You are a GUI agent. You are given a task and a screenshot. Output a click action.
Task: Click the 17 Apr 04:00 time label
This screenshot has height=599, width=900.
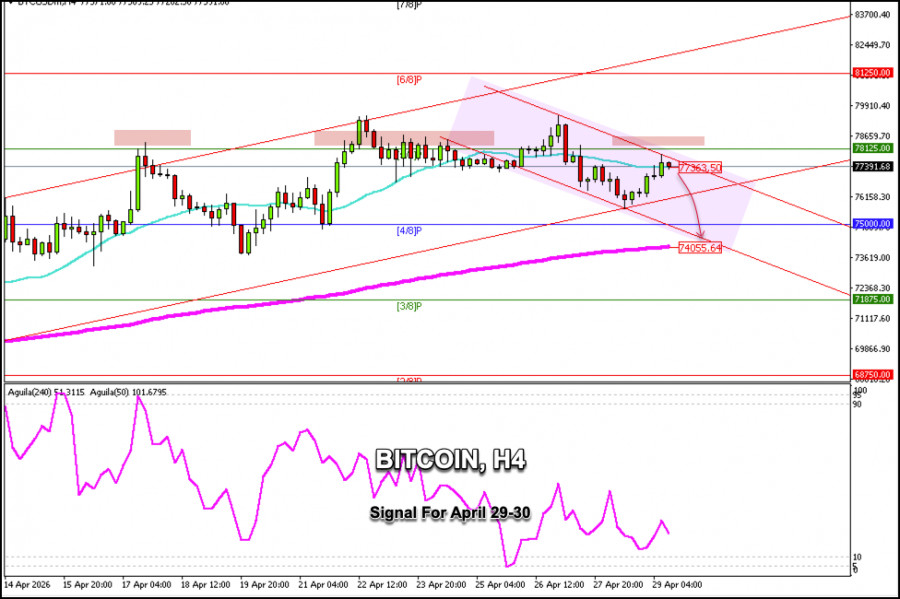(x=146, y=585)
